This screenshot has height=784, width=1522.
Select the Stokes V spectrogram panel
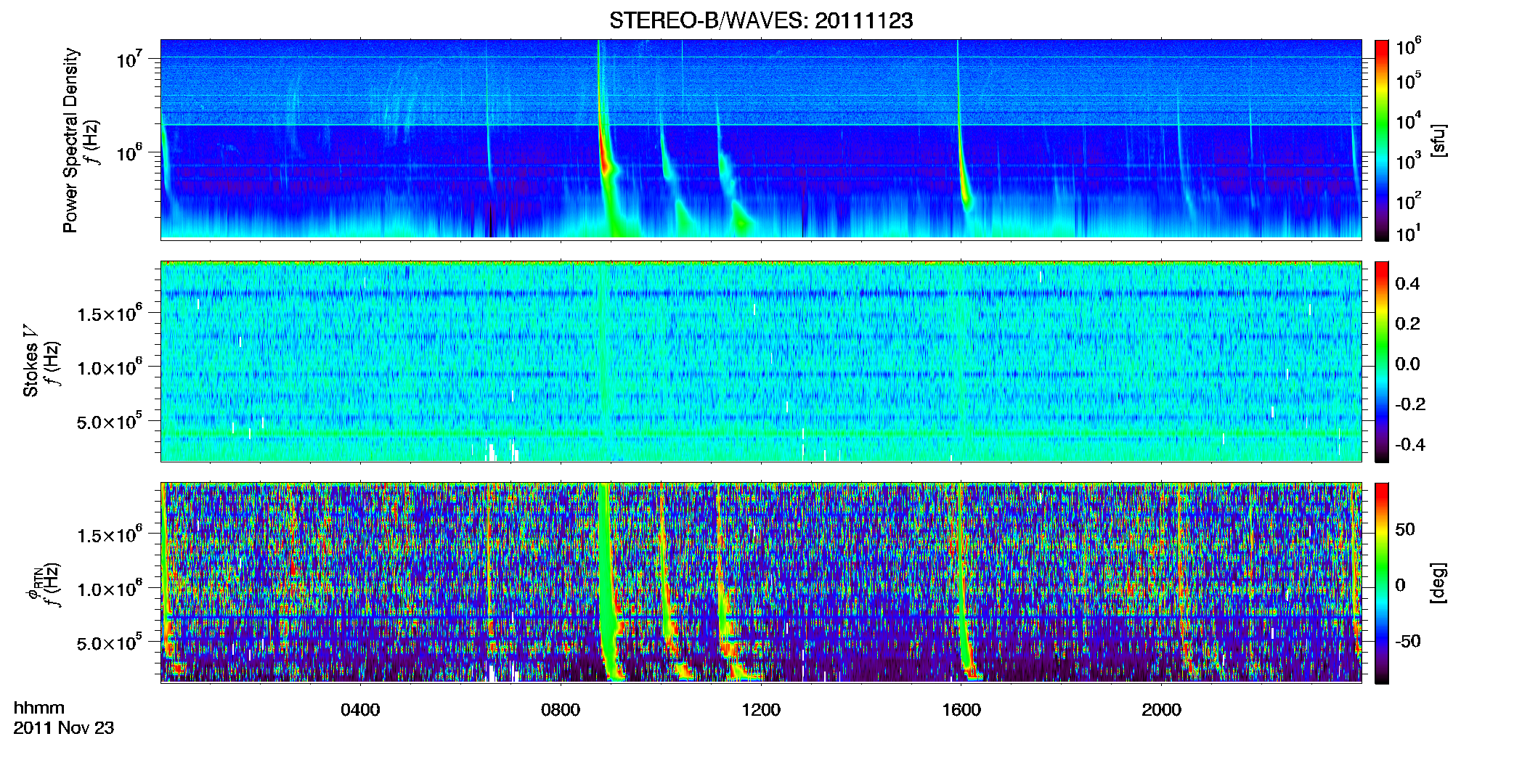761,362
